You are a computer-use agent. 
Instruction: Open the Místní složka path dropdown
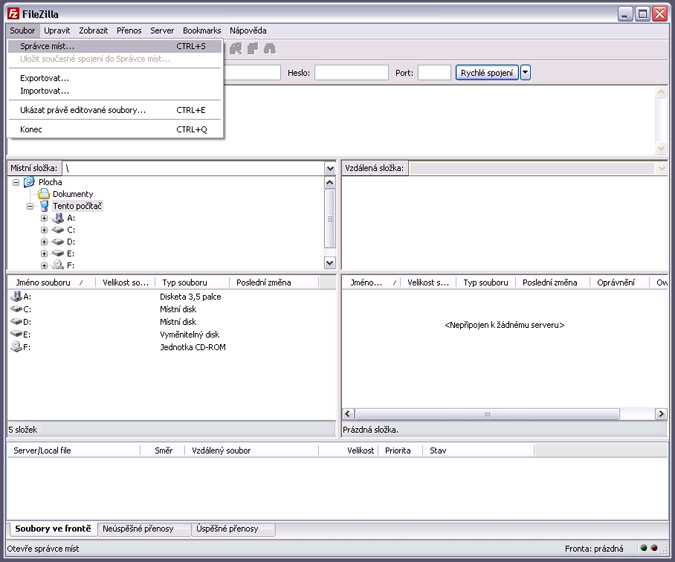click(330, 168)
